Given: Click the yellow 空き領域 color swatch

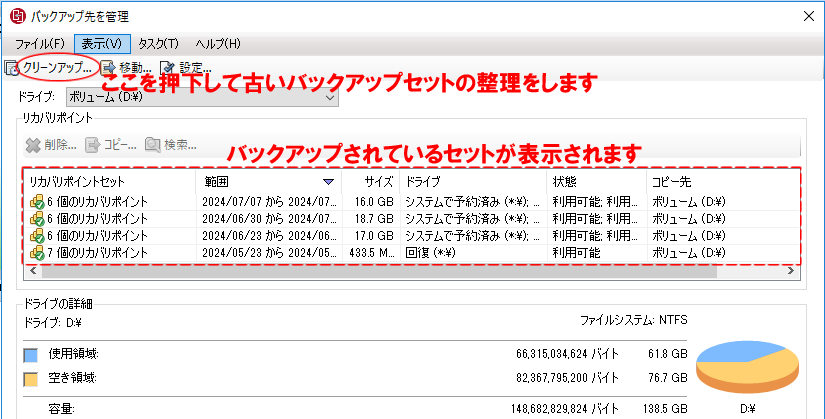Looking at the screenshot, I should (x=31, y=379).
